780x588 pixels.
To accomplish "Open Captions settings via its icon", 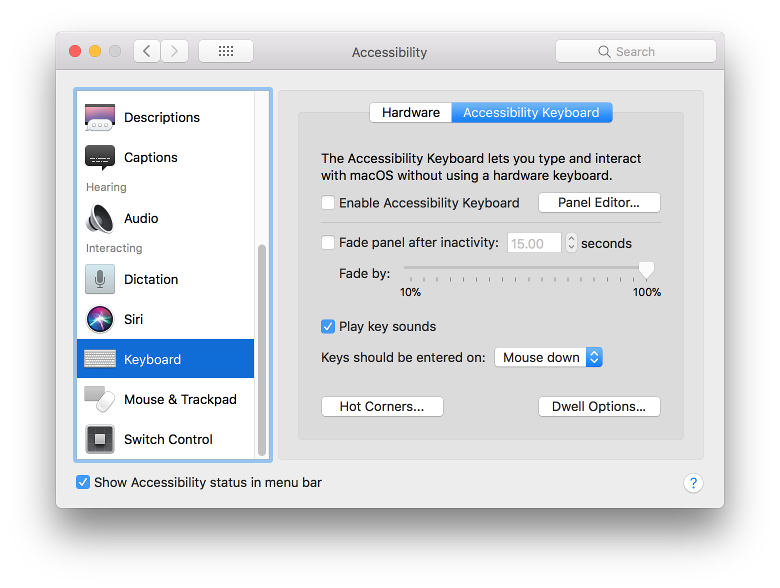I will 100,158.
